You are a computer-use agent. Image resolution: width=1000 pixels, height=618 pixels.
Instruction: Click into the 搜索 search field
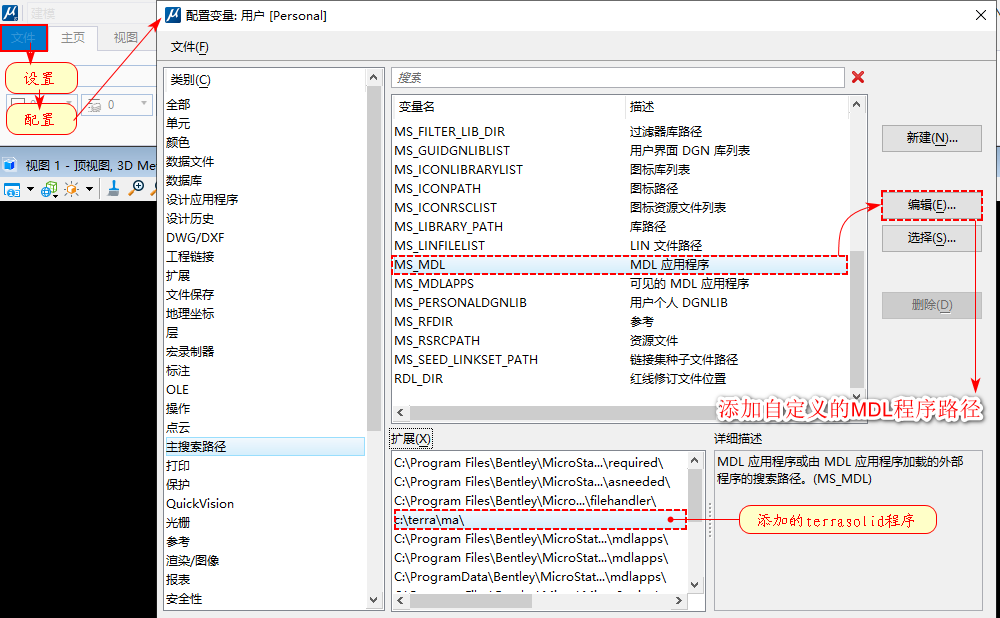[617, 77]
